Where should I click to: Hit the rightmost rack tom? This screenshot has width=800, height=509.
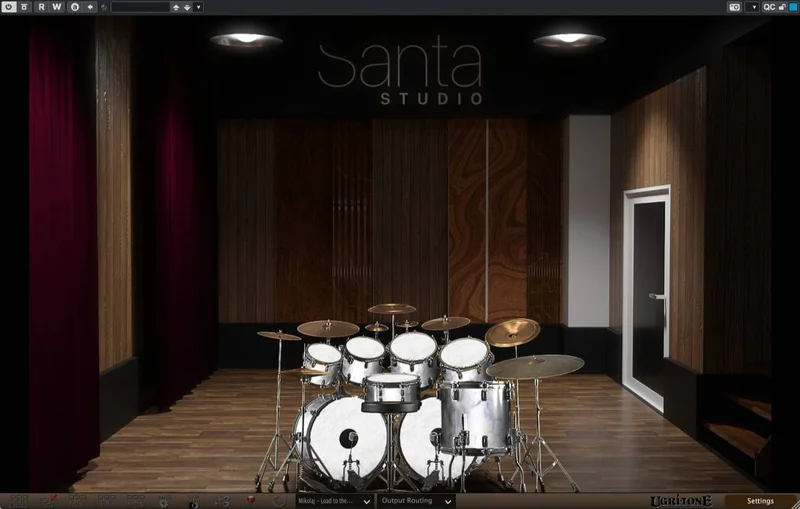(465, 354)
